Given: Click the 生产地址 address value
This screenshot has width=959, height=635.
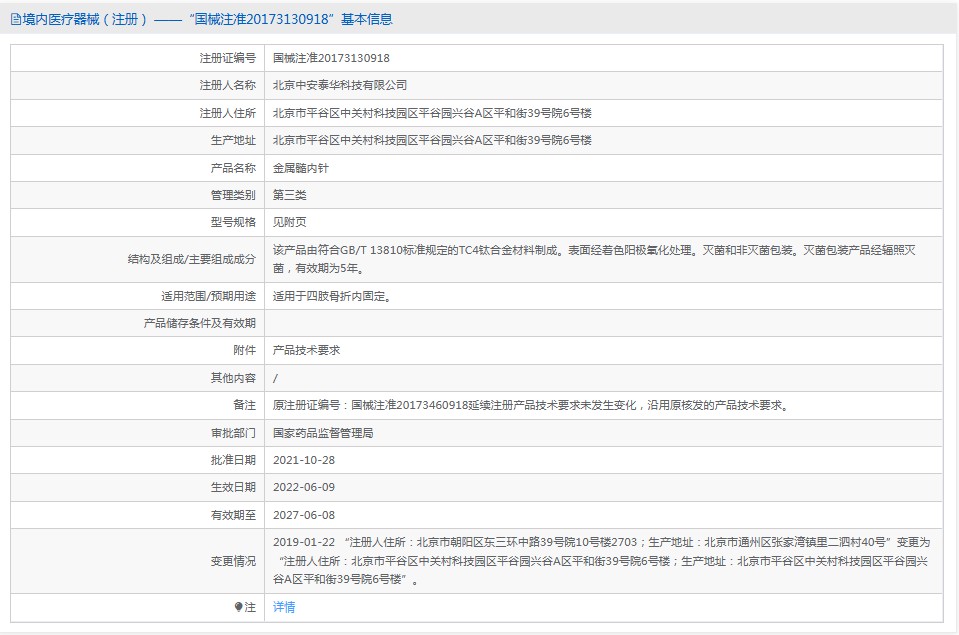Looking at the screenshot, I should [x=432, y=140].
